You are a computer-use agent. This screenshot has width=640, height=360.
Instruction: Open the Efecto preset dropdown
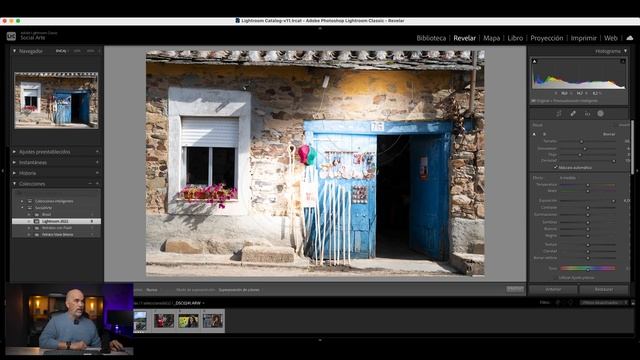click(568, 178)
